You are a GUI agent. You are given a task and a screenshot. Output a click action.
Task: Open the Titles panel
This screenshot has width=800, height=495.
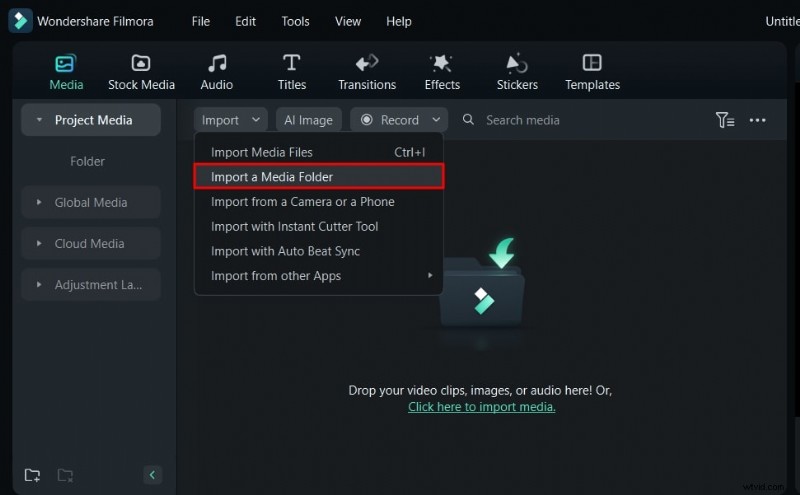point(291,72)
